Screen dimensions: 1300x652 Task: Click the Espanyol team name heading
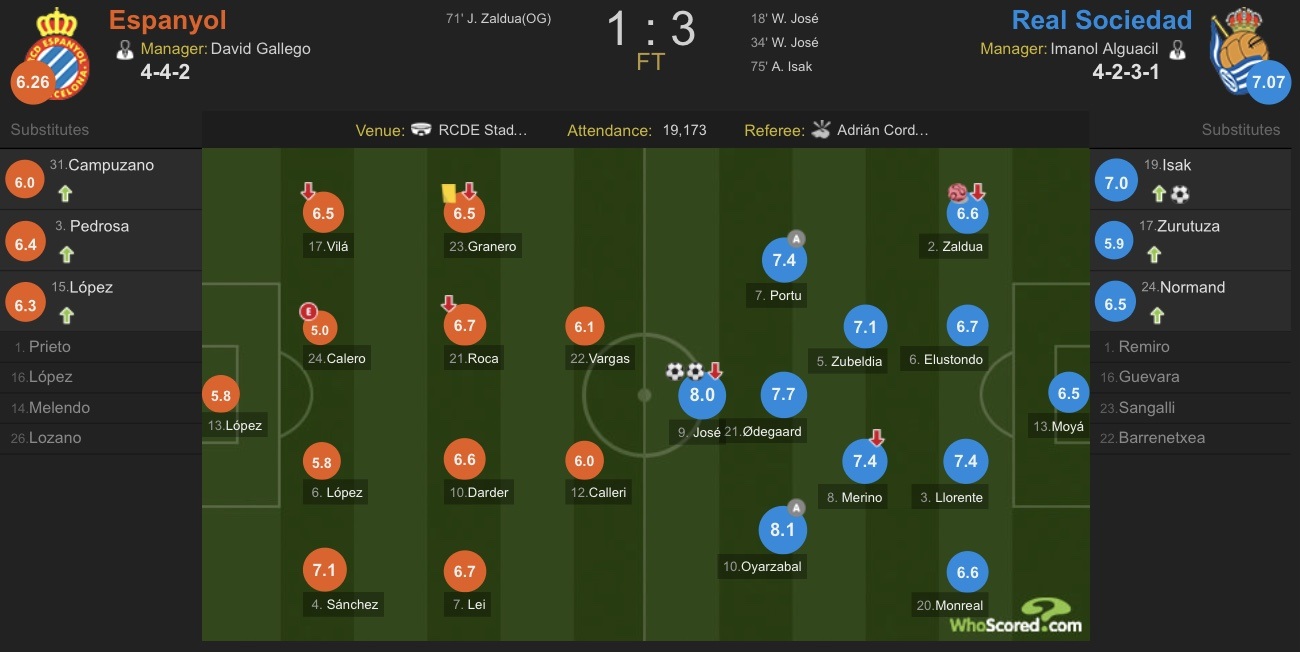pos(168,20)
